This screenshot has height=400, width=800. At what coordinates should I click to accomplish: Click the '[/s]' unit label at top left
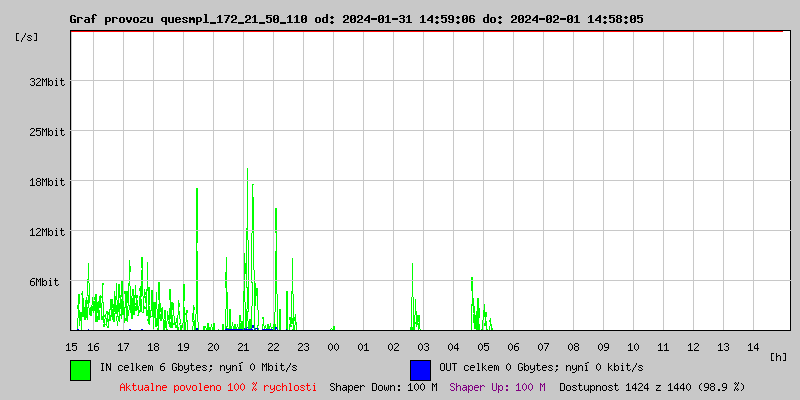pyautogui.click(x=27, y=36)
